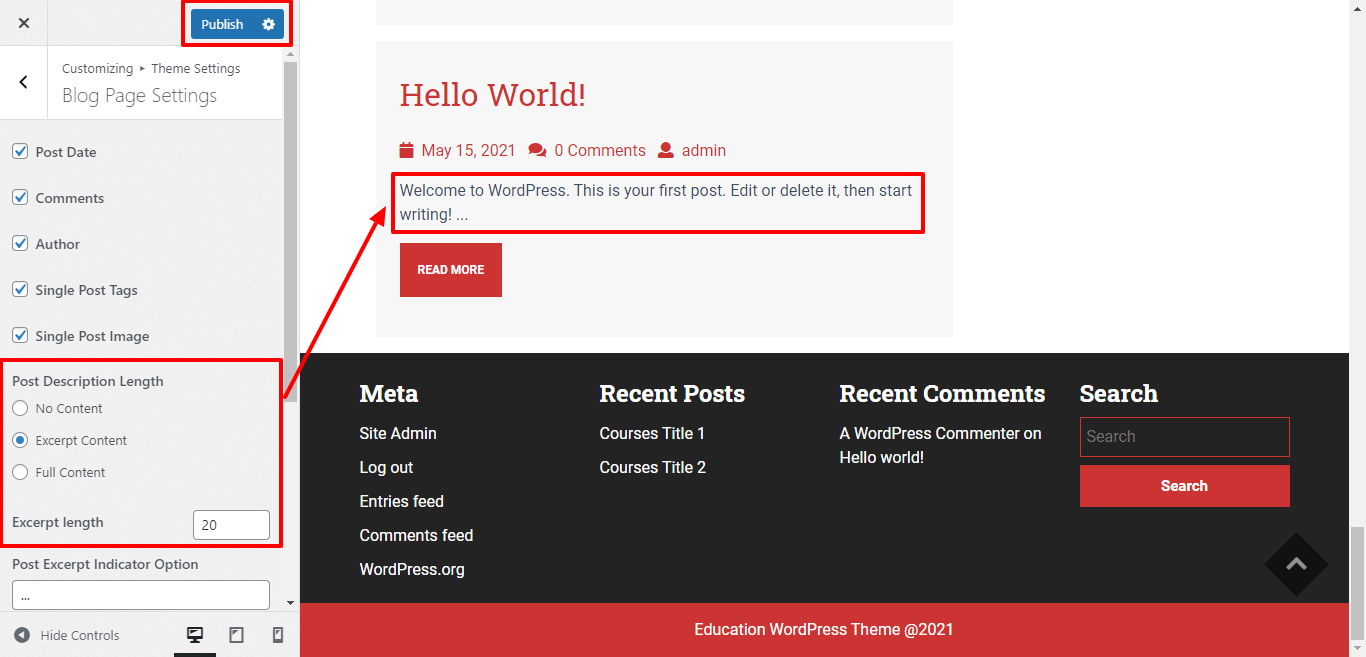Viewport: 1366px width, 657px height.
Task: Click the red READ MORE button
Action: coord(450,270)
